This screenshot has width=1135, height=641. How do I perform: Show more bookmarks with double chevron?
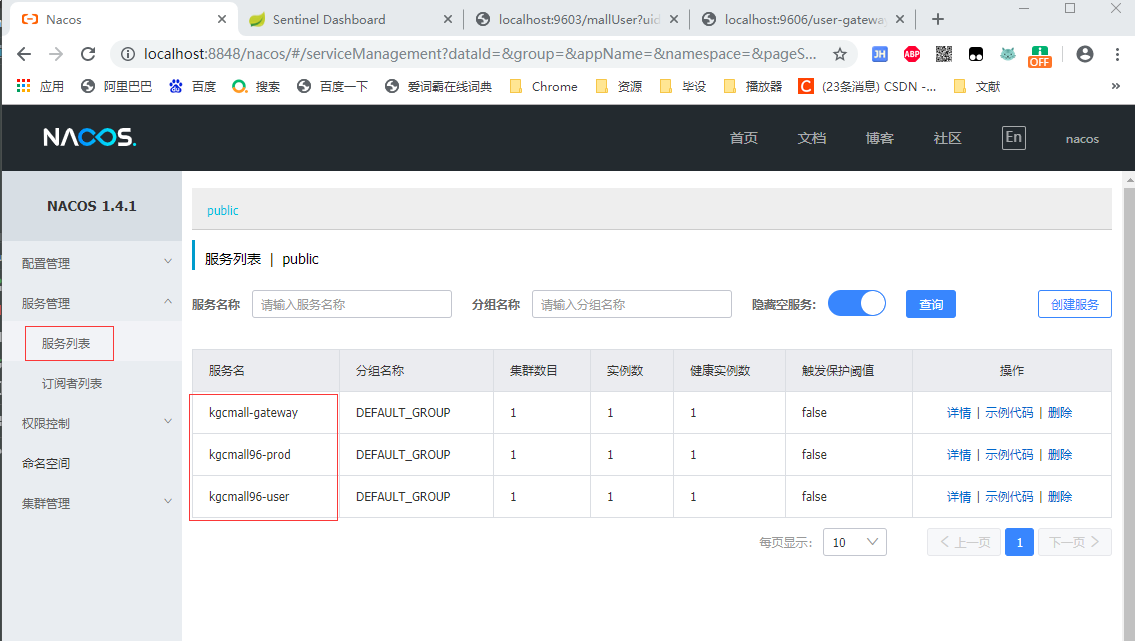click(1115, 87)
